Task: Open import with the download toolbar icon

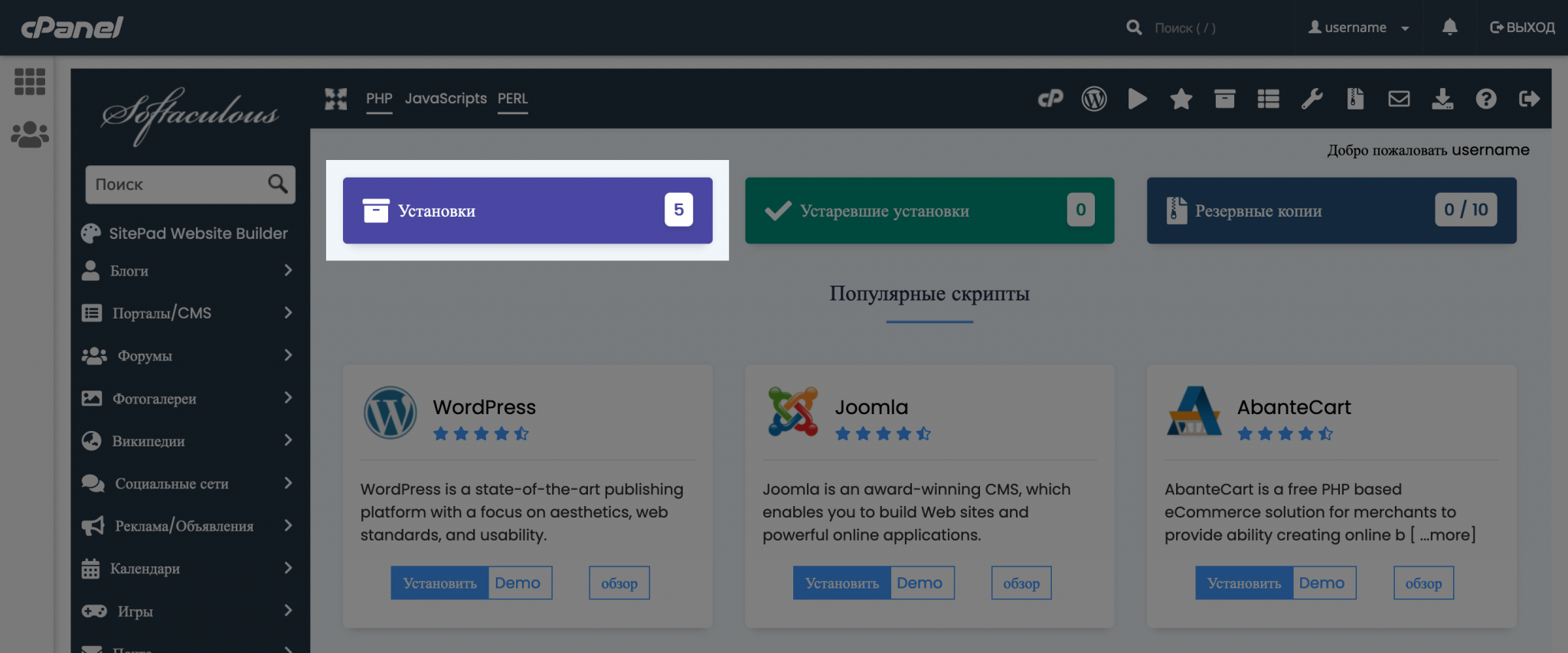Action: (1442, 99)
